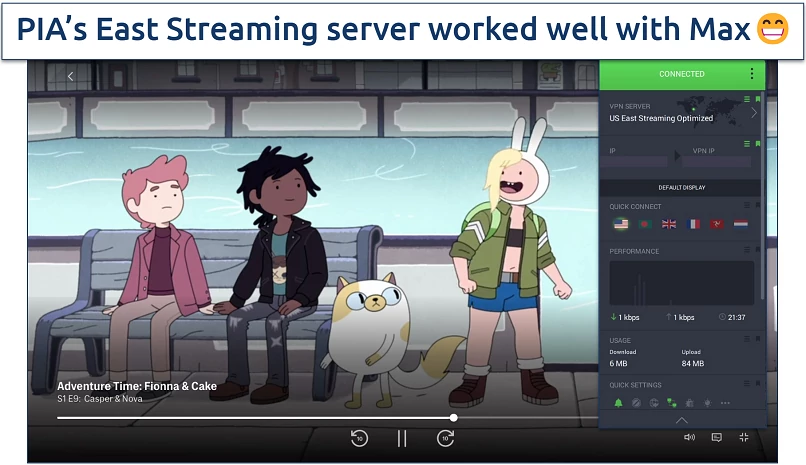The height and width of the screenshot is (465, 806).
Task: Click the CONNECTED button in PIA
Action: [x=682, y=75]
